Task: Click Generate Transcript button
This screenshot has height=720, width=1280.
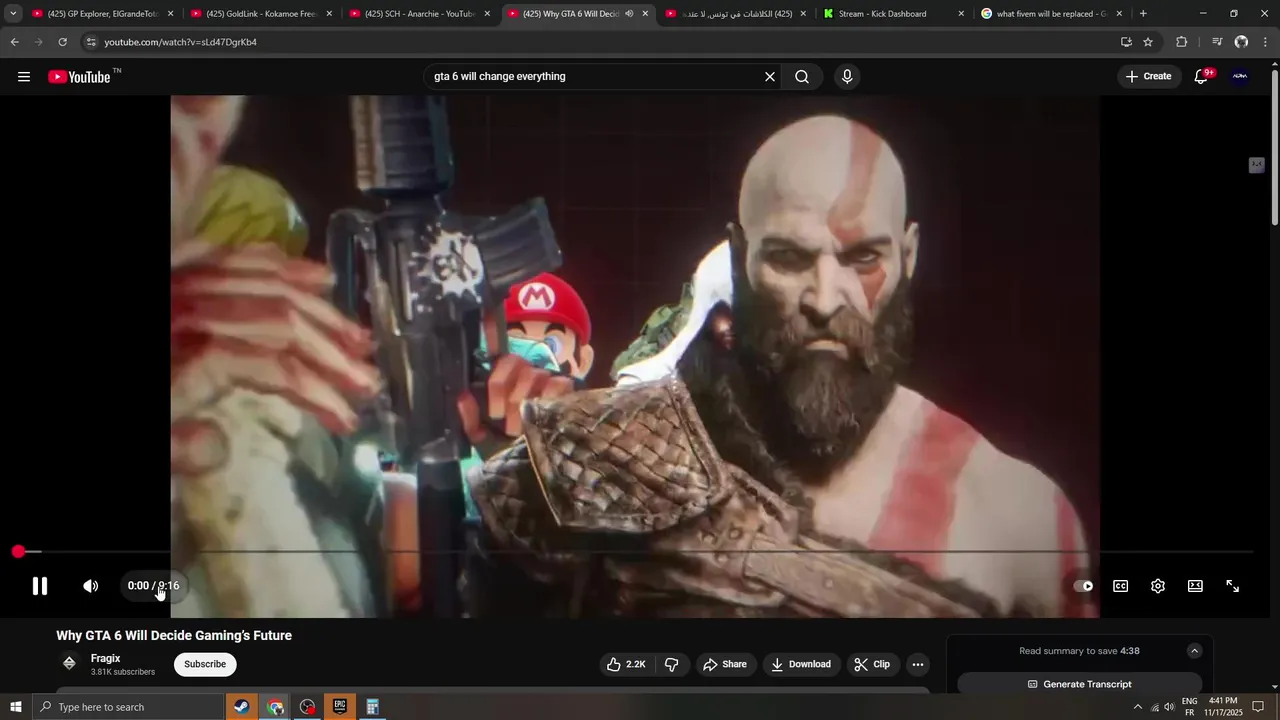Action: (x=1080, y=684)
